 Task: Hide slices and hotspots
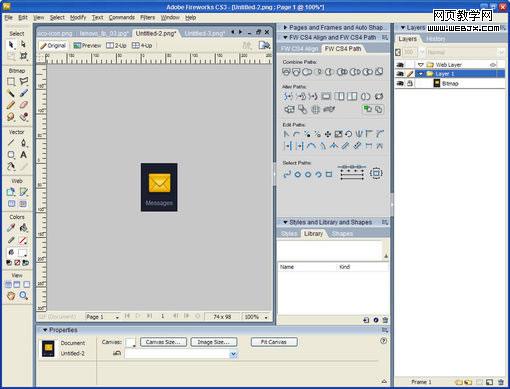tap(11, 204)
